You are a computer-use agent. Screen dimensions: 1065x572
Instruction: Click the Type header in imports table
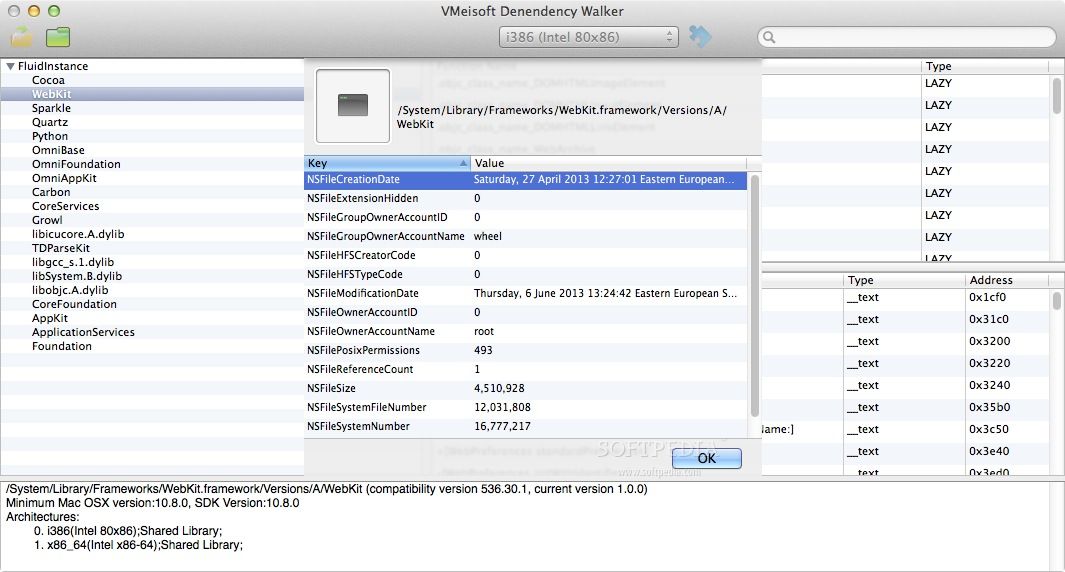pyautogui.click(x=984, y=66)
